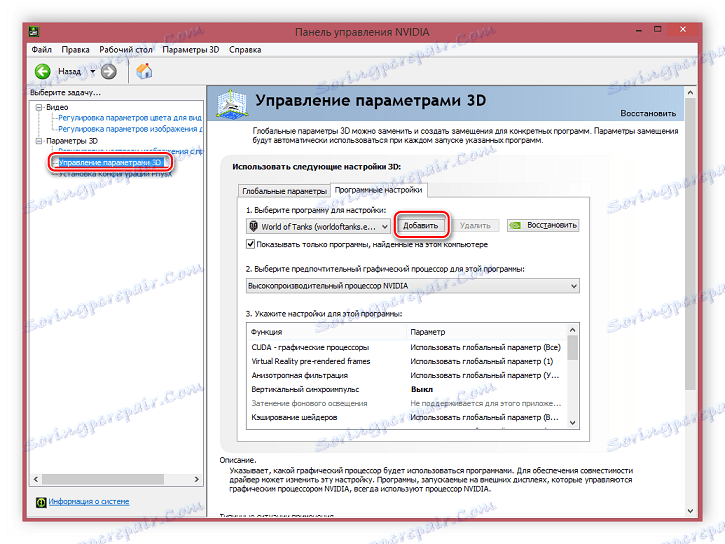
Task: Toggle show only programs found checkbox
Action: pyautogui.click(x=251, y=244)
